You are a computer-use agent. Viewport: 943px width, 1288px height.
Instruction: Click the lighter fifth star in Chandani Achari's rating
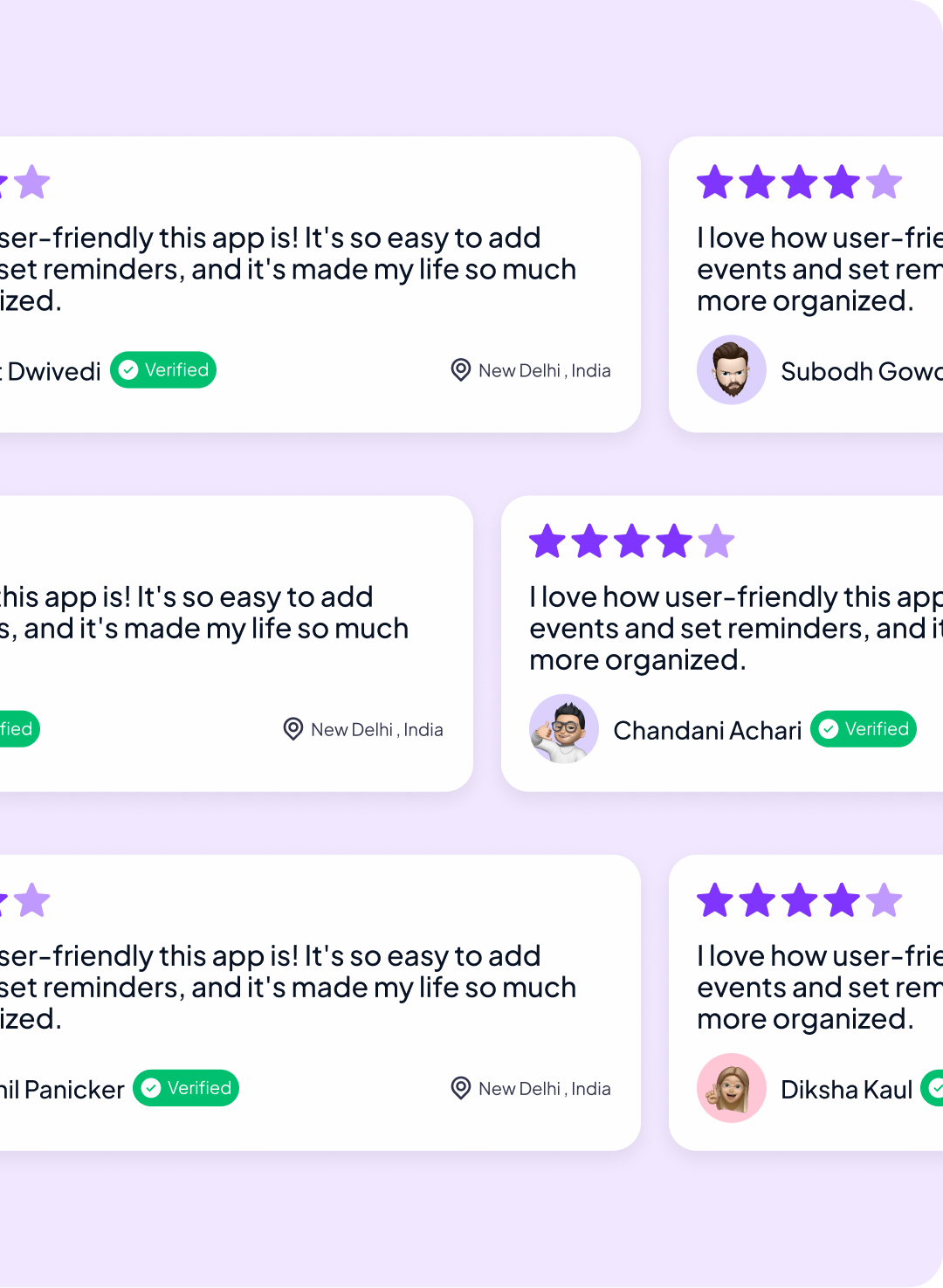click(x=716, y=541)
